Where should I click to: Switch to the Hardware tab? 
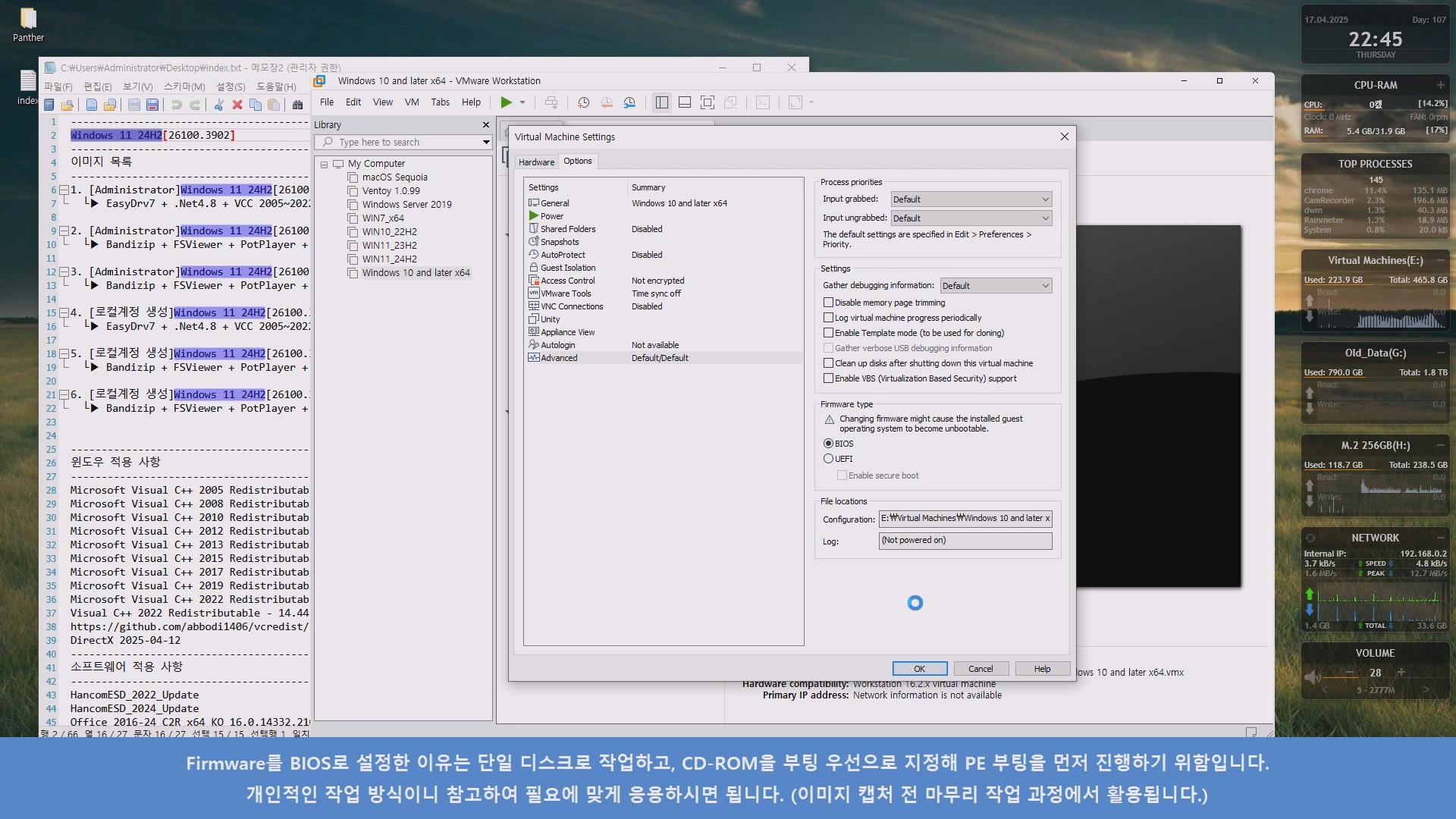coord(536,162)
